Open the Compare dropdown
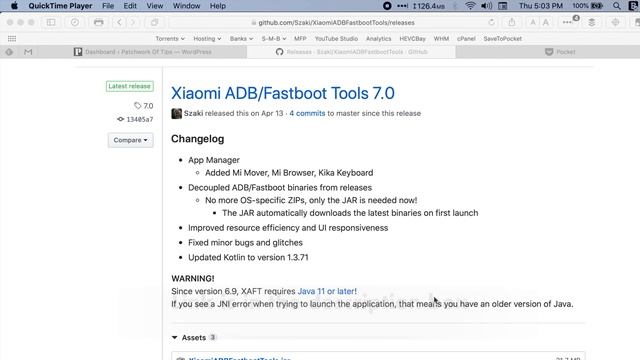640x360 pixels. click(131, 140)
